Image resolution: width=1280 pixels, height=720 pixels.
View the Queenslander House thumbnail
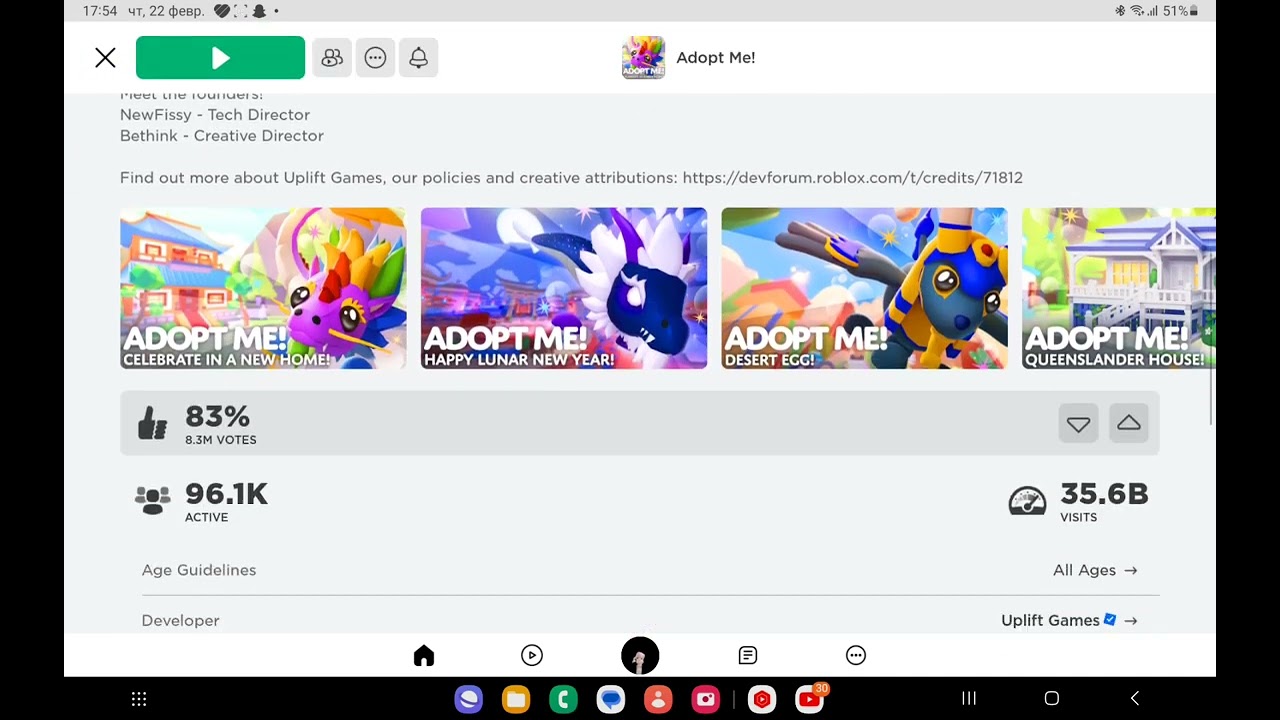(1119, 289)
